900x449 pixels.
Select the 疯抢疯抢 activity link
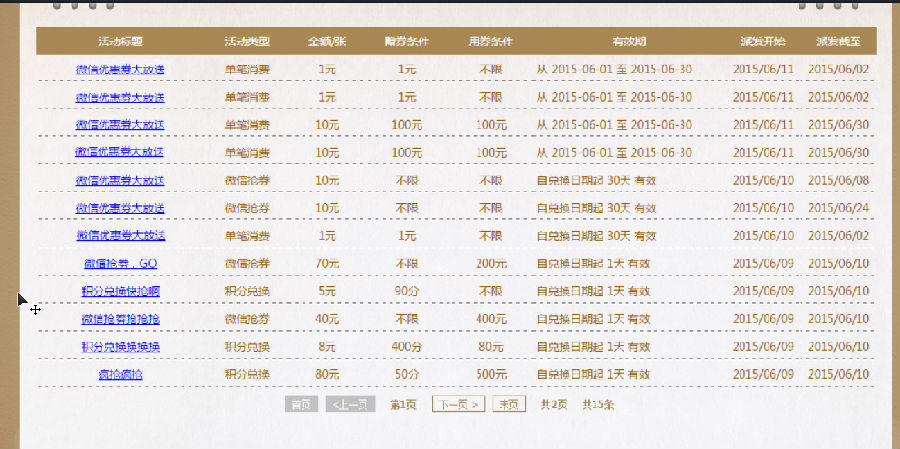pos(120,374)
